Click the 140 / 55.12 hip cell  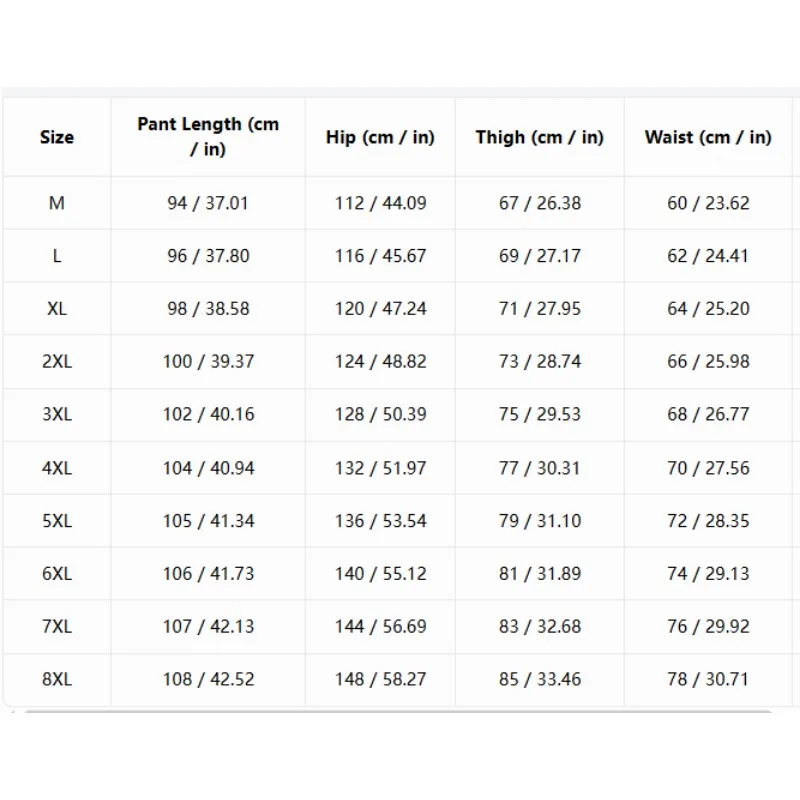point(380,573)
